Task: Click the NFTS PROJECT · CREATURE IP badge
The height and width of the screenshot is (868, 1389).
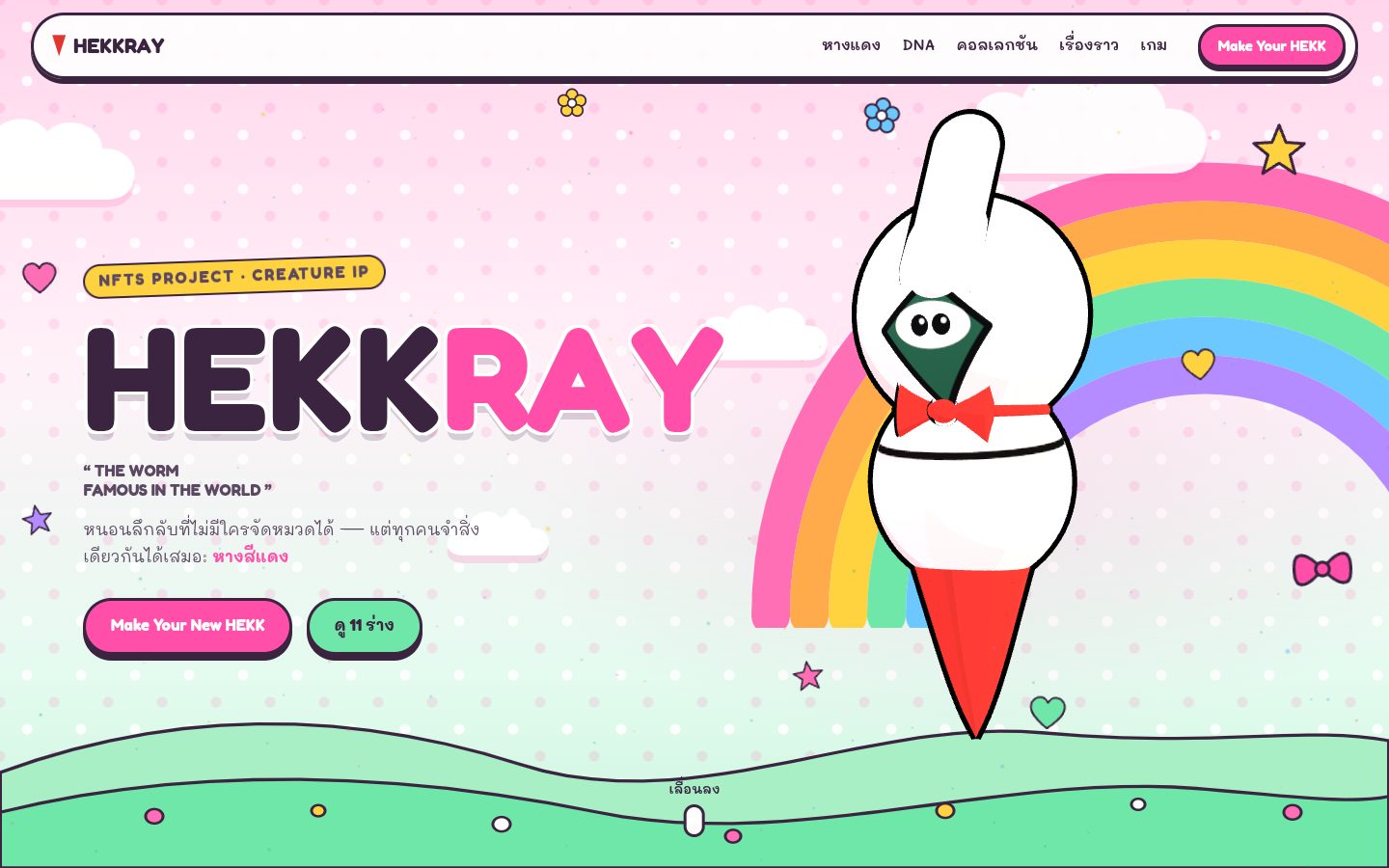Action: click(234, 277)
